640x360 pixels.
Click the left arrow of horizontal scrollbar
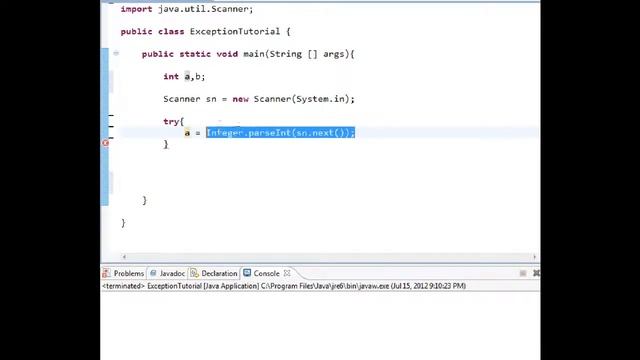[124, 257]
